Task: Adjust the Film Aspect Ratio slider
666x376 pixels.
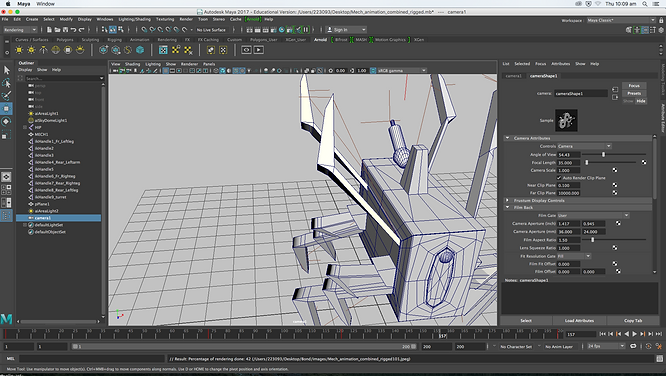Action: 593,240
